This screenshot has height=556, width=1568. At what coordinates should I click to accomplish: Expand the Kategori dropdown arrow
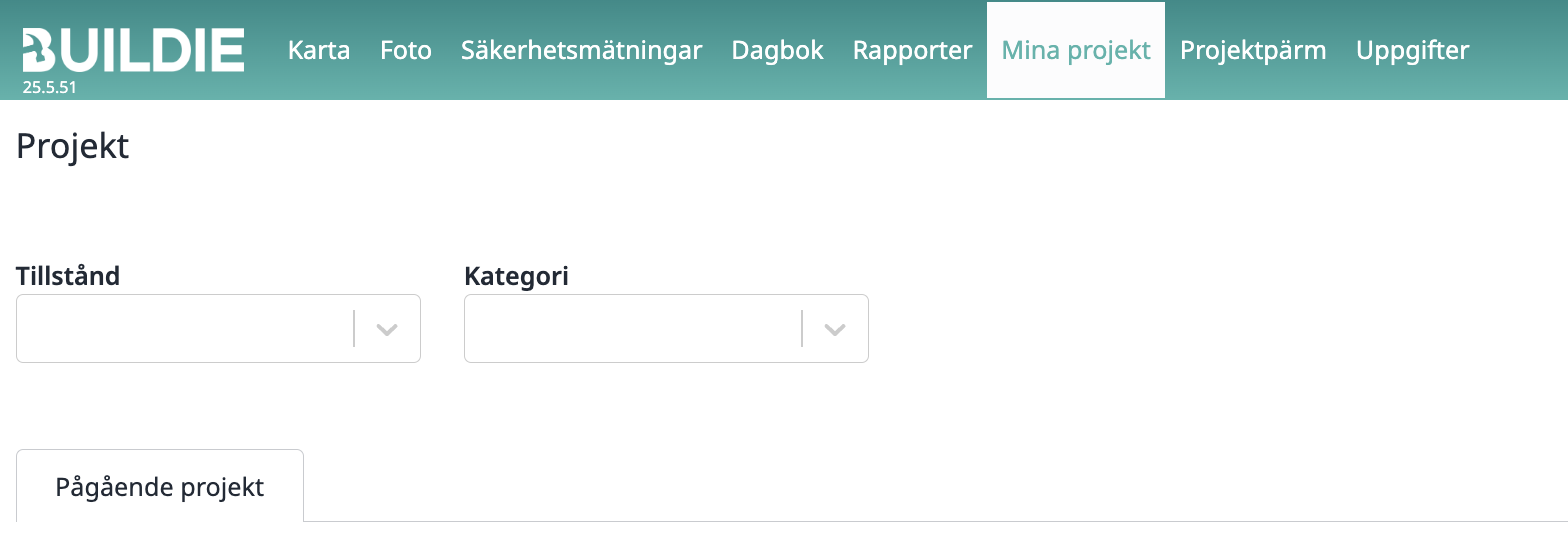coord(835,329)
